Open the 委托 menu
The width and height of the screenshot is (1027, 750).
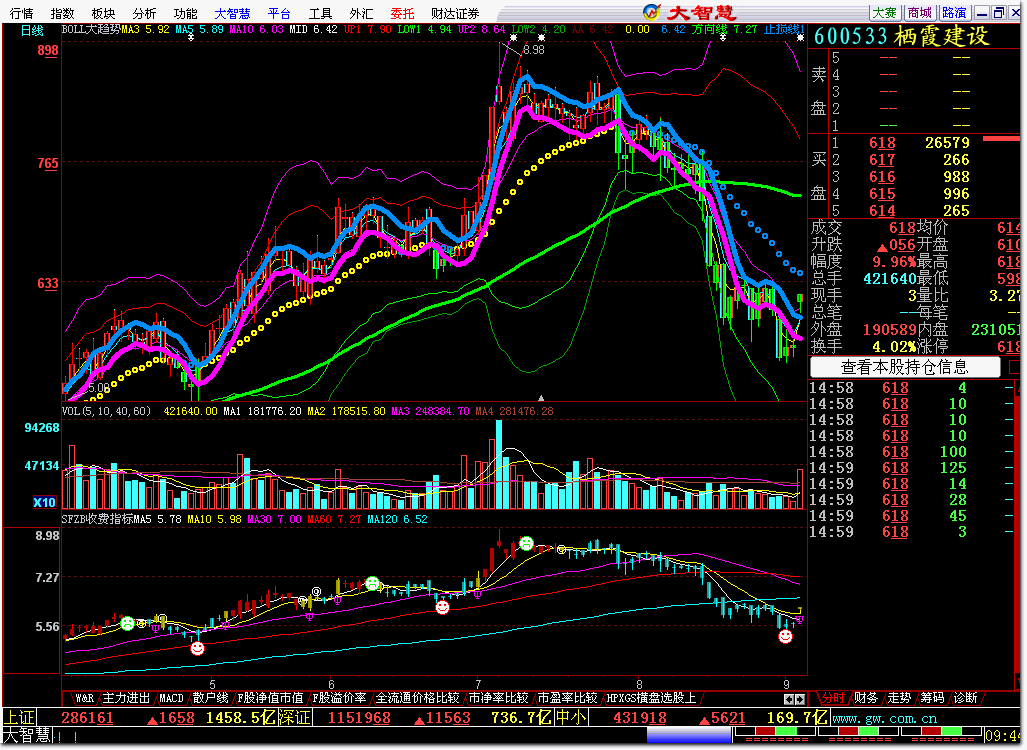tap(402, 13)
